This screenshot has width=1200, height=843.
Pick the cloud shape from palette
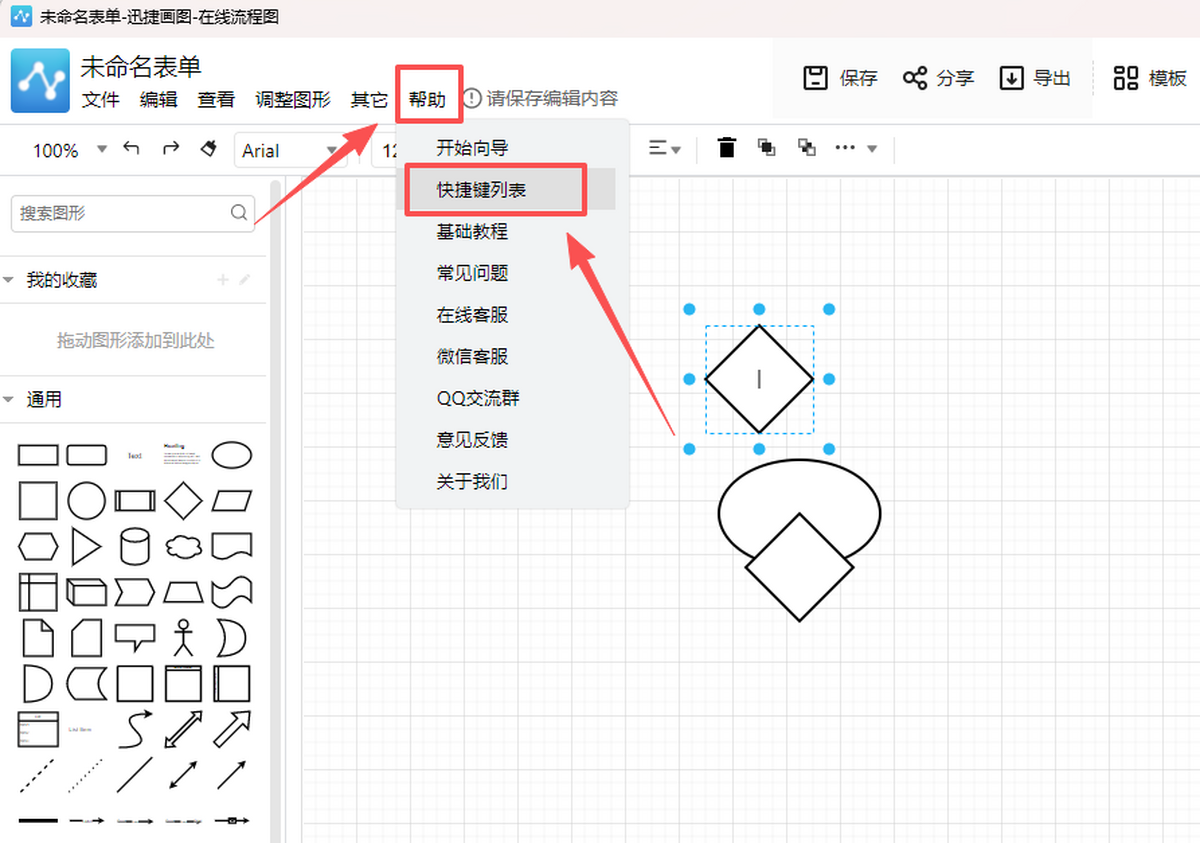183,546
